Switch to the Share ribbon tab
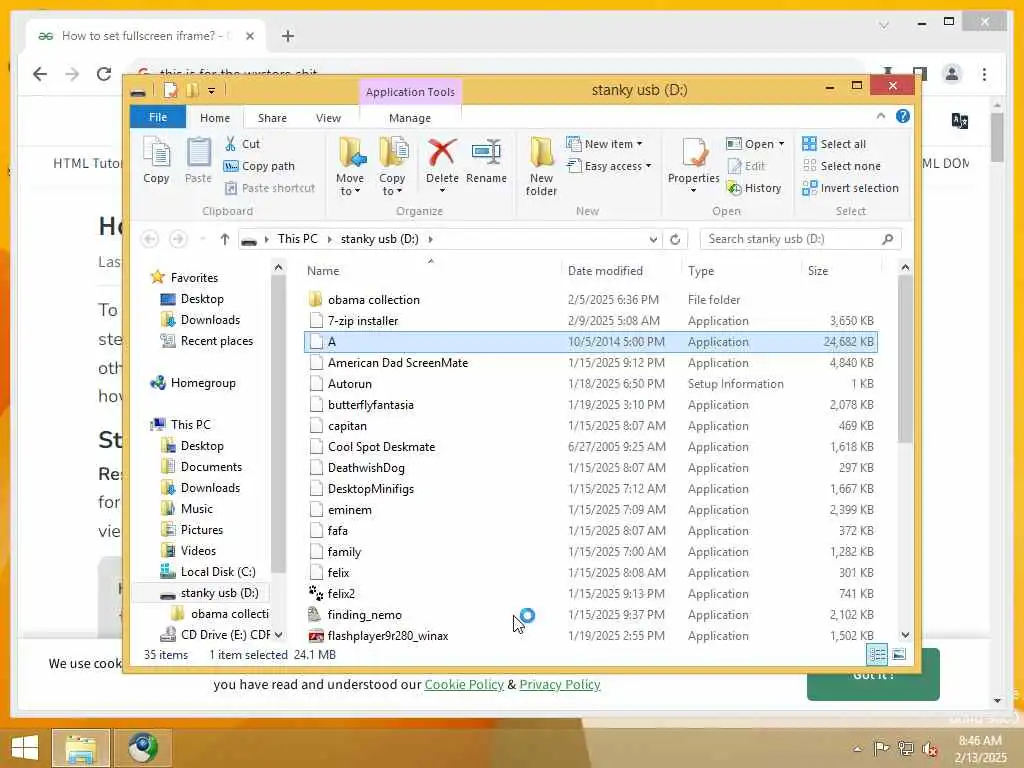 (x=272, y=118)
